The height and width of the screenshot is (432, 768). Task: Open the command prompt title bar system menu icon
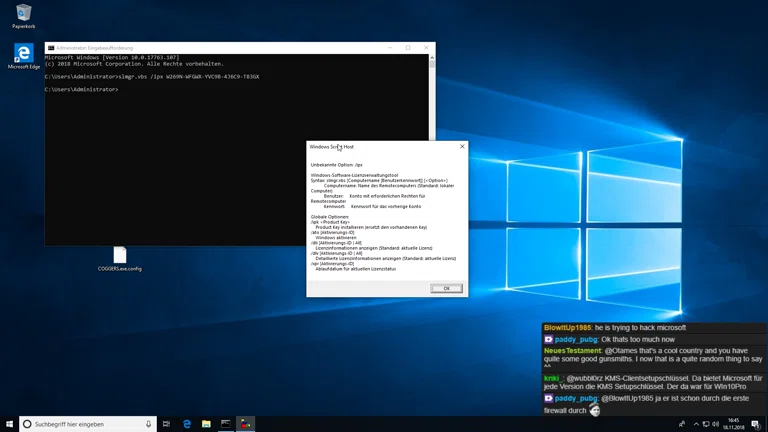pos(51,48)
